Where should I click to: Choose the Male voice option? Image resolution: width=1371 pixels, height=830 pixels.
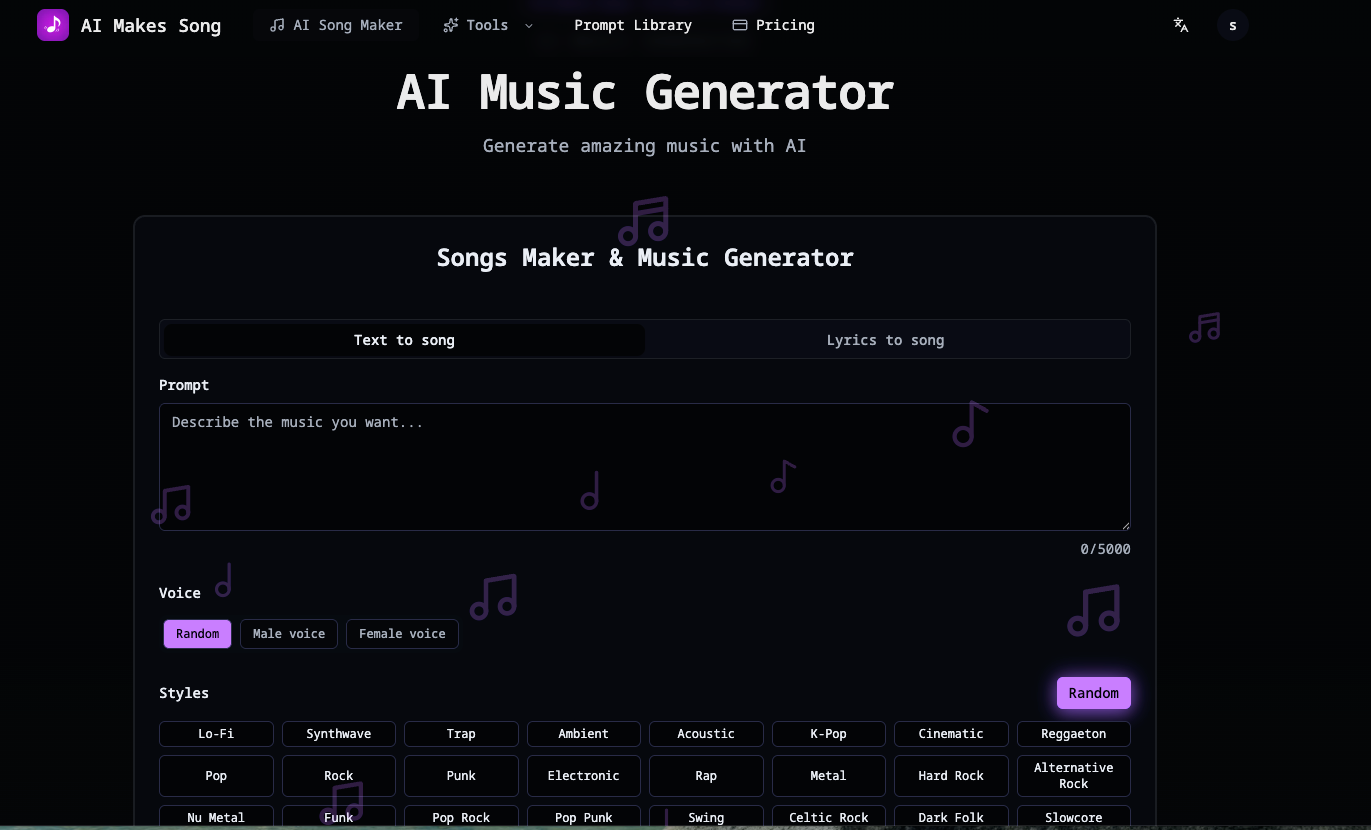point(288,633)
